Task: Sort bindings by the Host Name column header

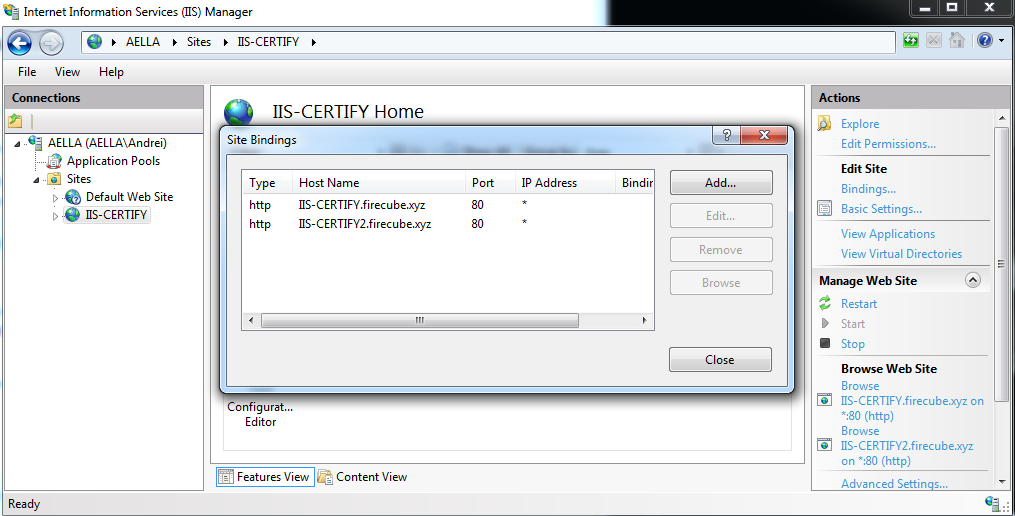Action: pyautogui.click(x=379, y=183)
